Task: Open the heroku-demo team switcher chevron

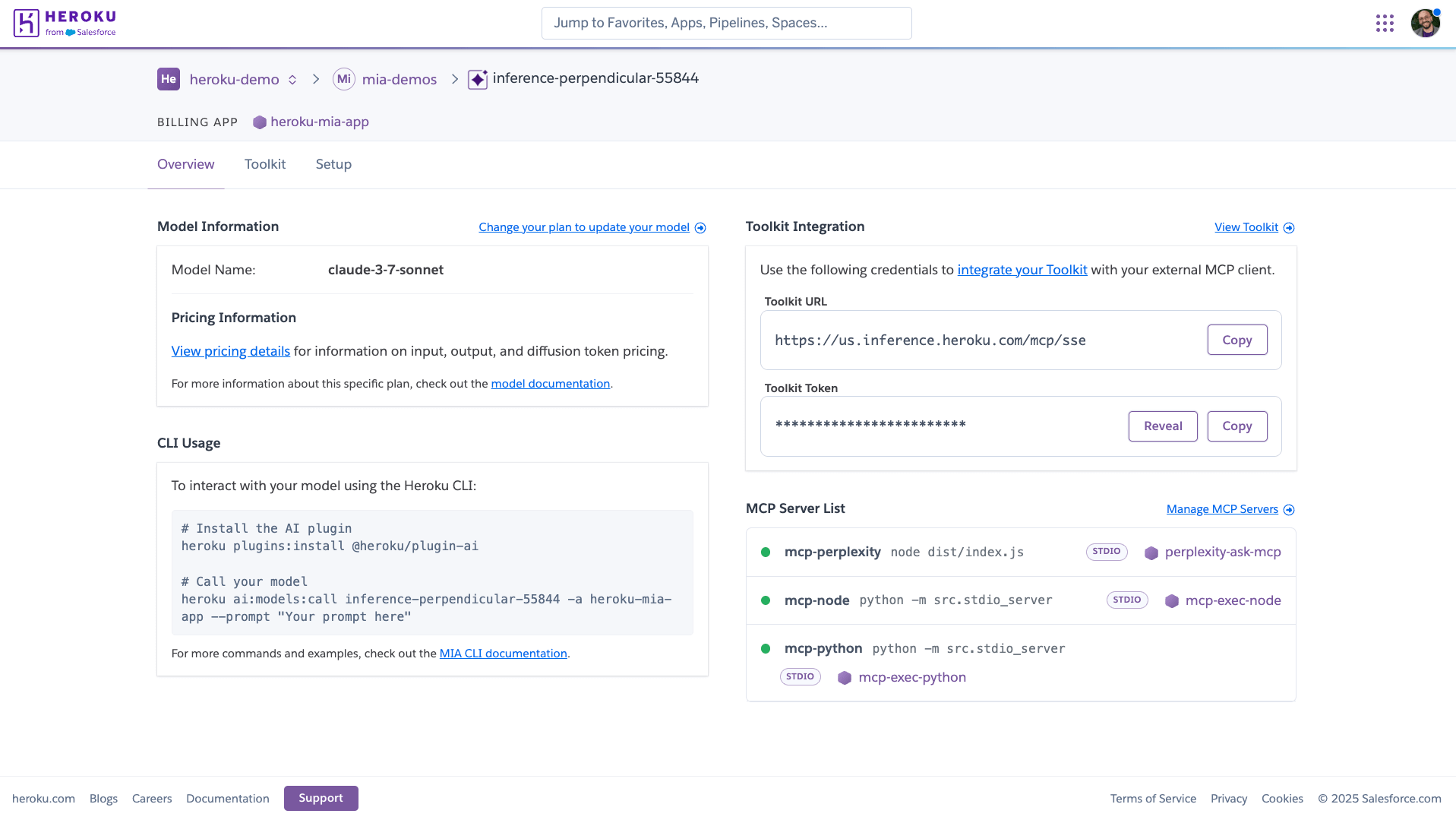Action: 292,79
